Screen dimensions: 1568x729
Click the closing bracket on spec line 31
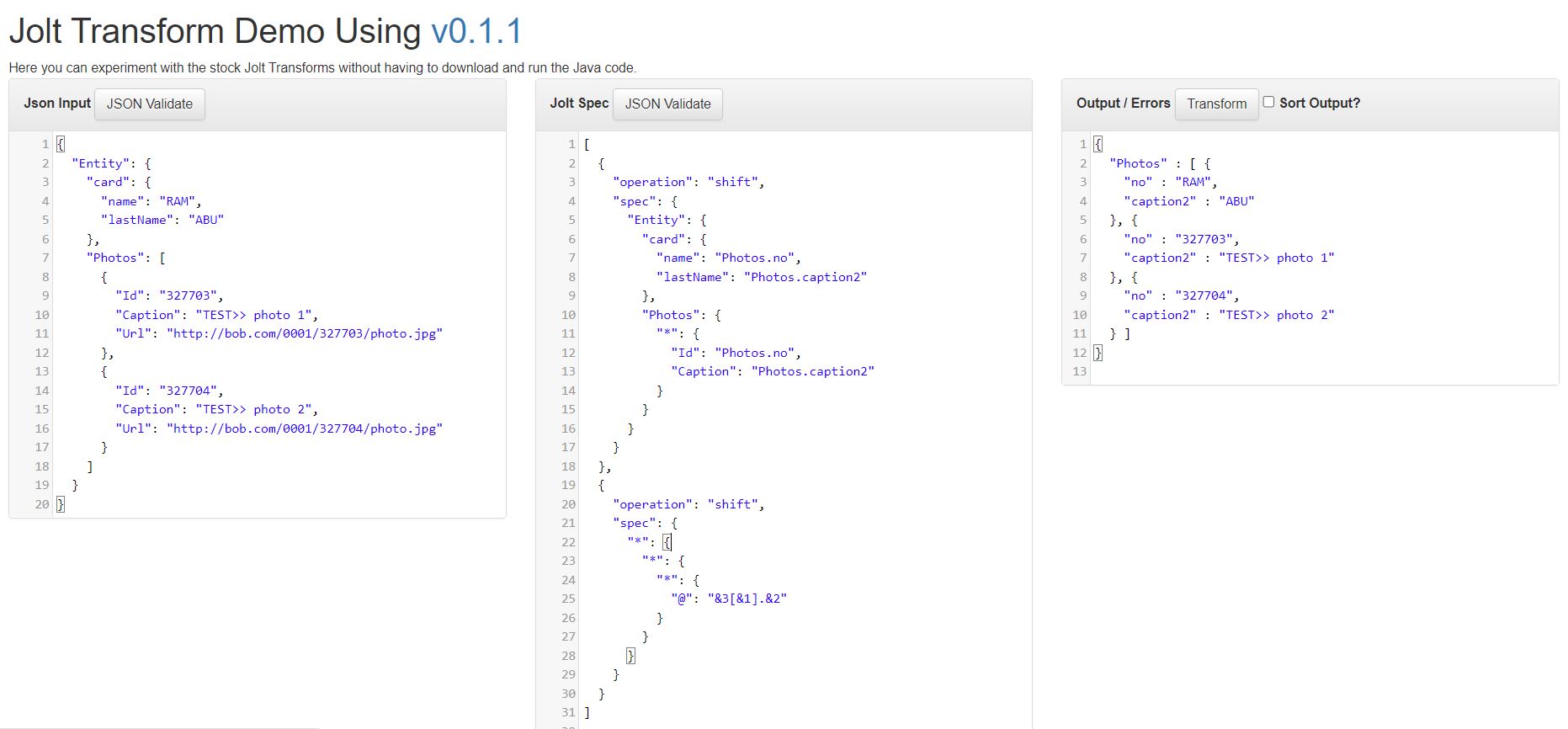click(x=587, y=712)
